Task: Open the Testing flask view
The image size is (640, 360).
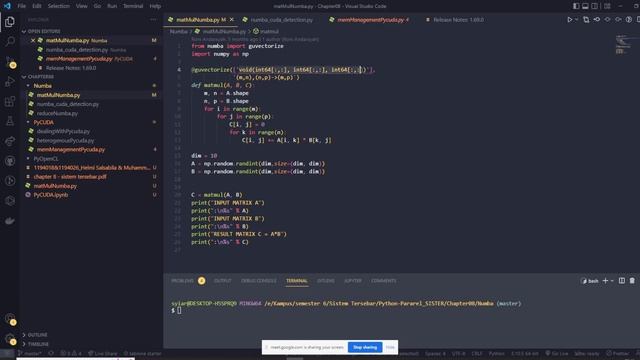Action: click(10, 121)
